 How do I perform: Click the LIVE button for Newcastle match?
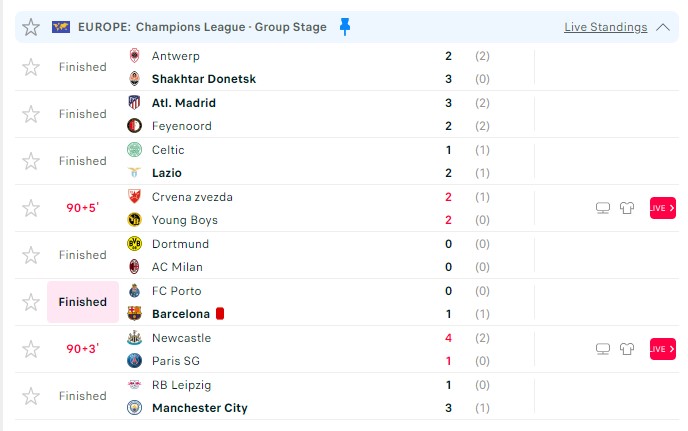click(663, 349)
